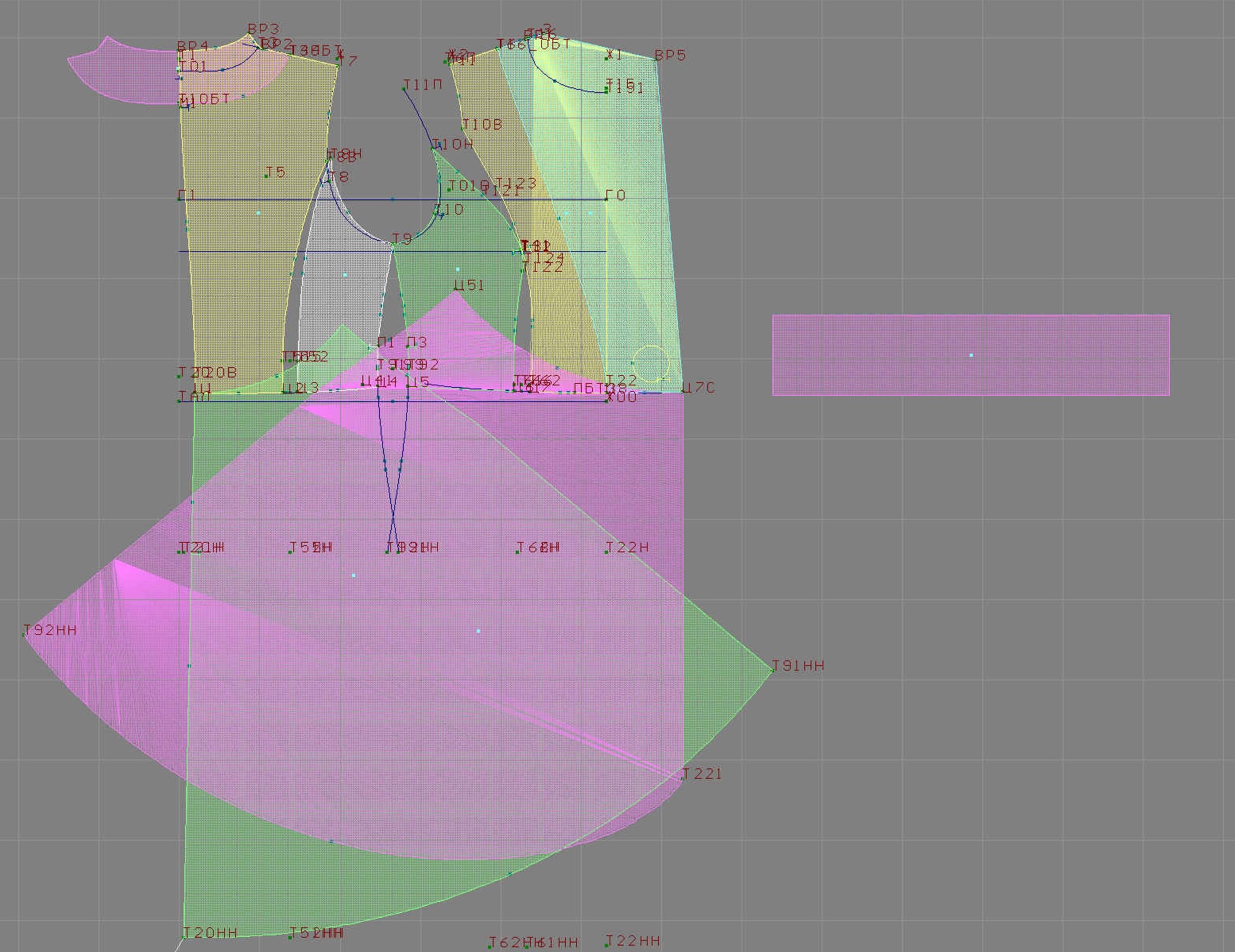1235x952 pixels.
Task: Click the Т9 armhole bottom point
Action: point(393,242)
